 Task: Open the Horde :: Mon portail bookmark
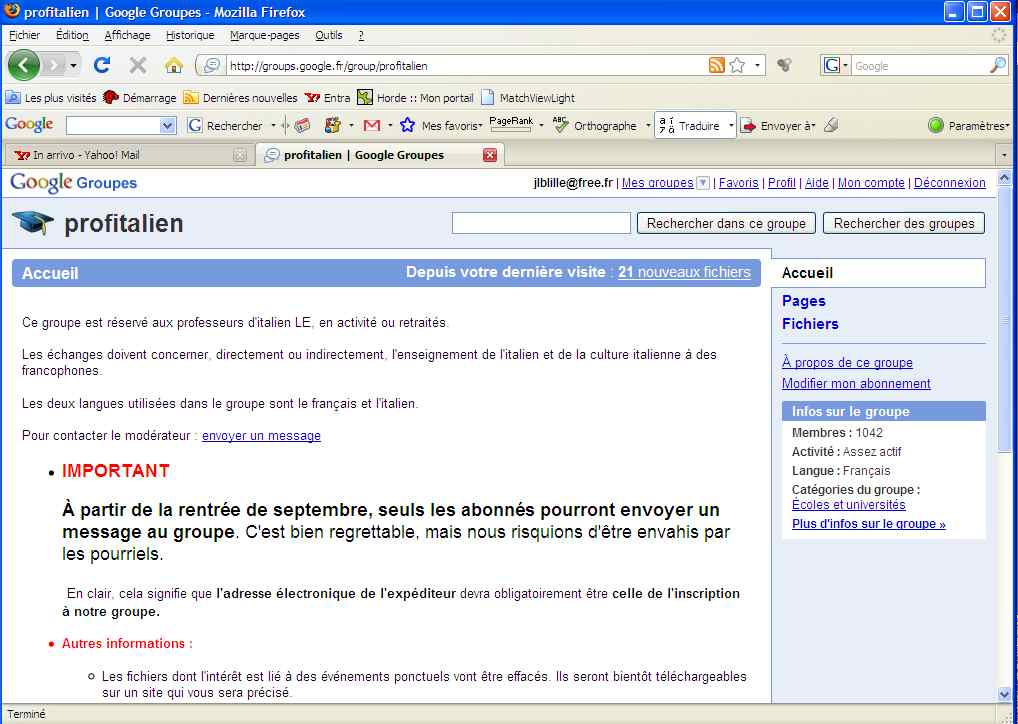click(x=416, y=98)
